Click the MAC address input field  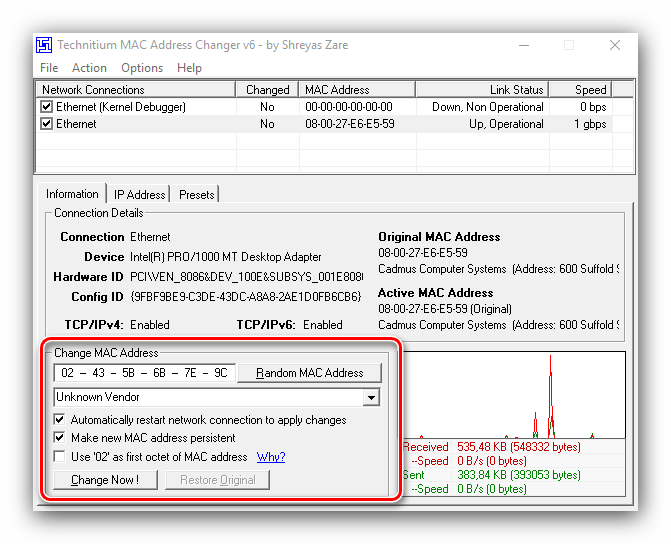(x=145, y=373)
